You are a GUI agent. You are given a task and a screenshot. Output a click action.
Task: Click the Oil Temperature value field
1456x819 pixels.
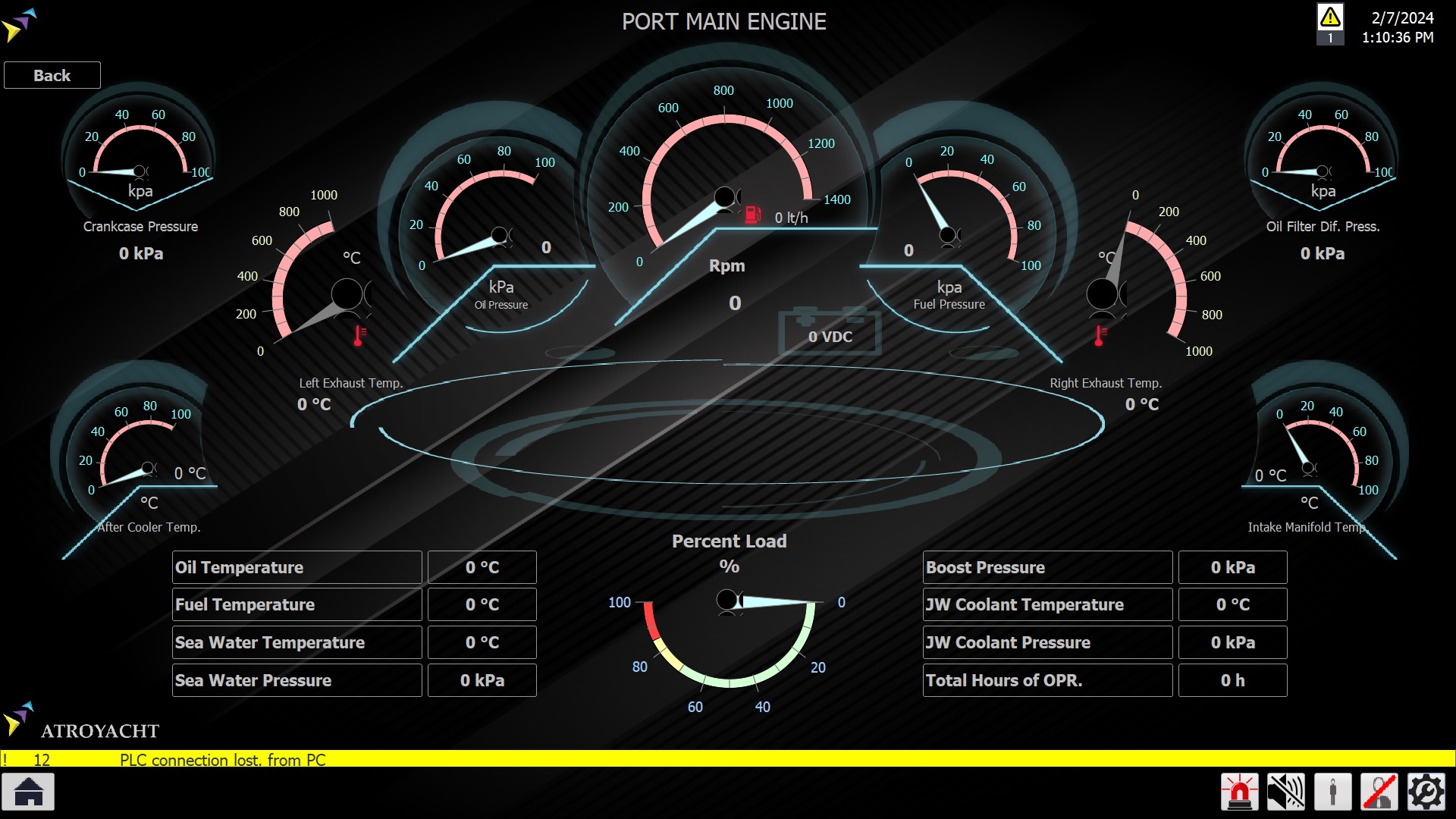tap(482, 567)
